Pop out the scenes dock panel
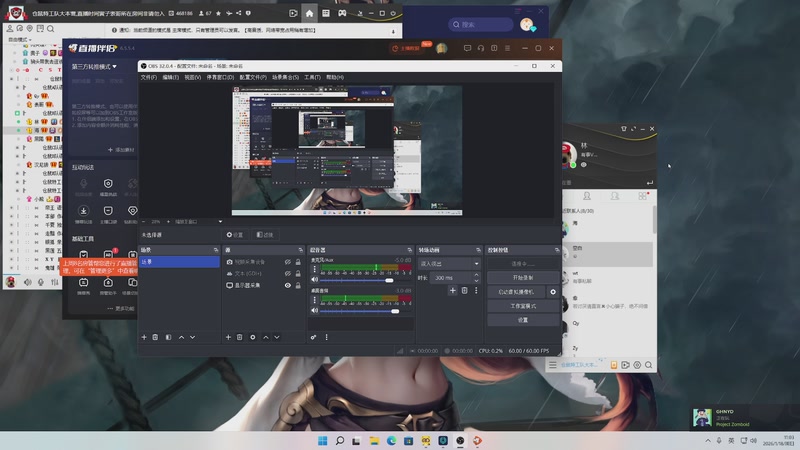This screenshot has height=450, width=800. click(216, 250)
